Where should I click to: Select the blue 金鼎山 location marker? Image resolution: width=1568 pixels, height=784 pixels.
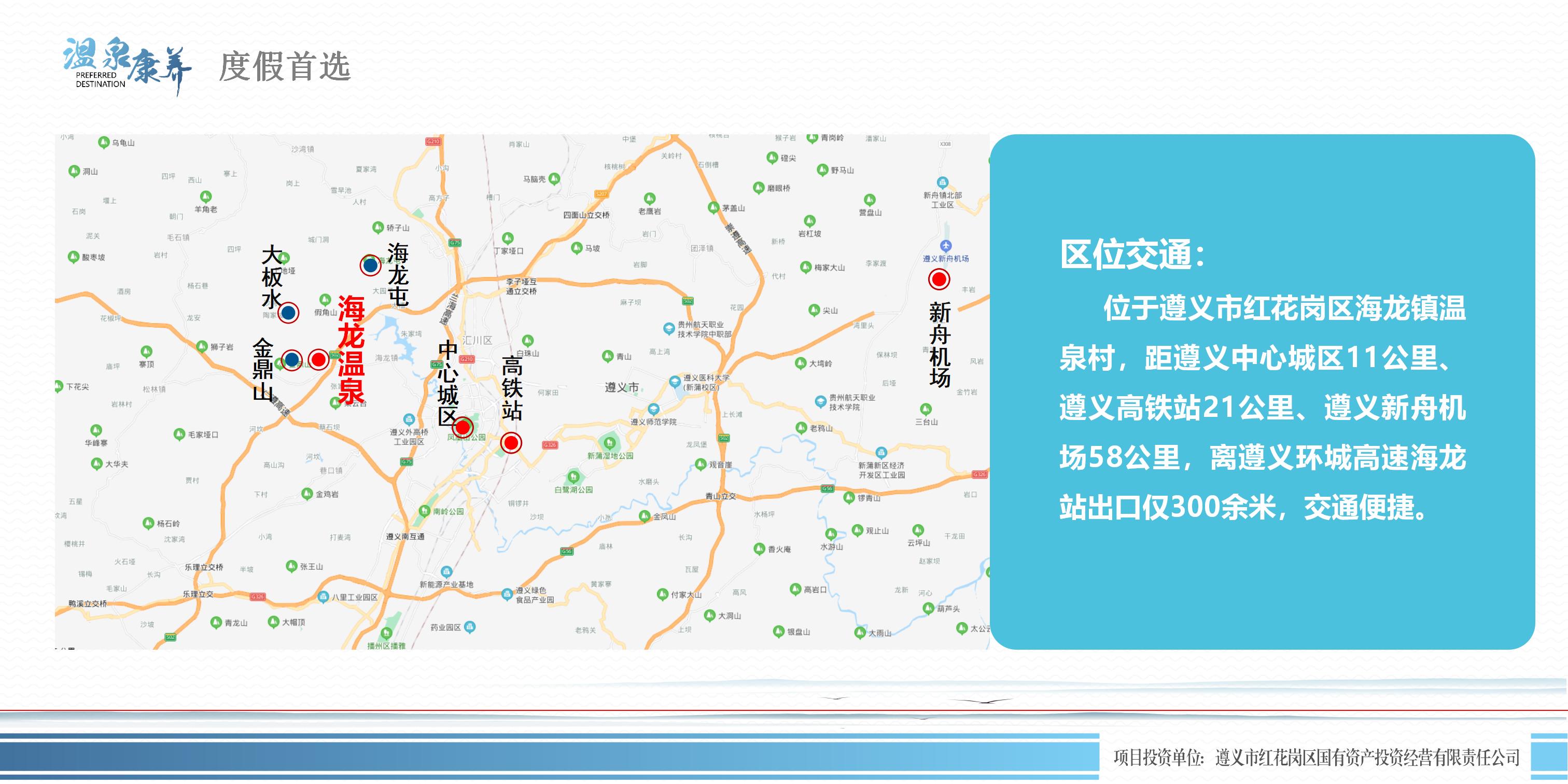coord(292,360)
